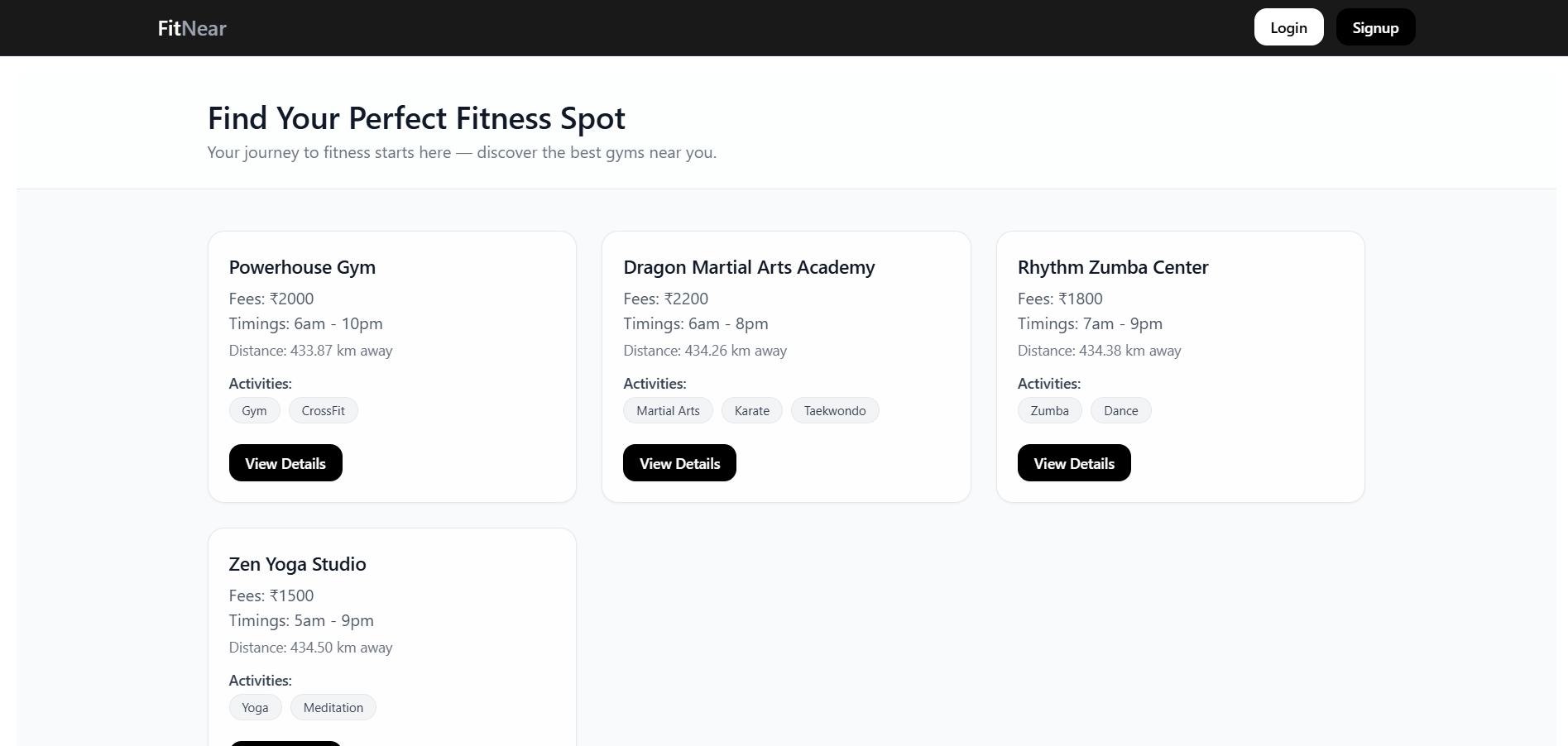Click the Yoga activity tag
The image size is (1568, 746).
pos(255,708)
